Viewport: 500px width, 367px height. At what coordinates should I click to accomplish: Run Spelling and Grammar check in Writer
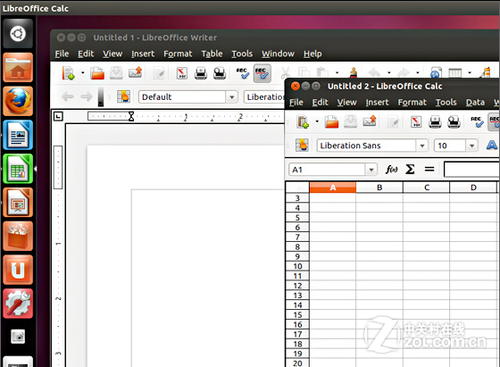click(x=243, y=73)
